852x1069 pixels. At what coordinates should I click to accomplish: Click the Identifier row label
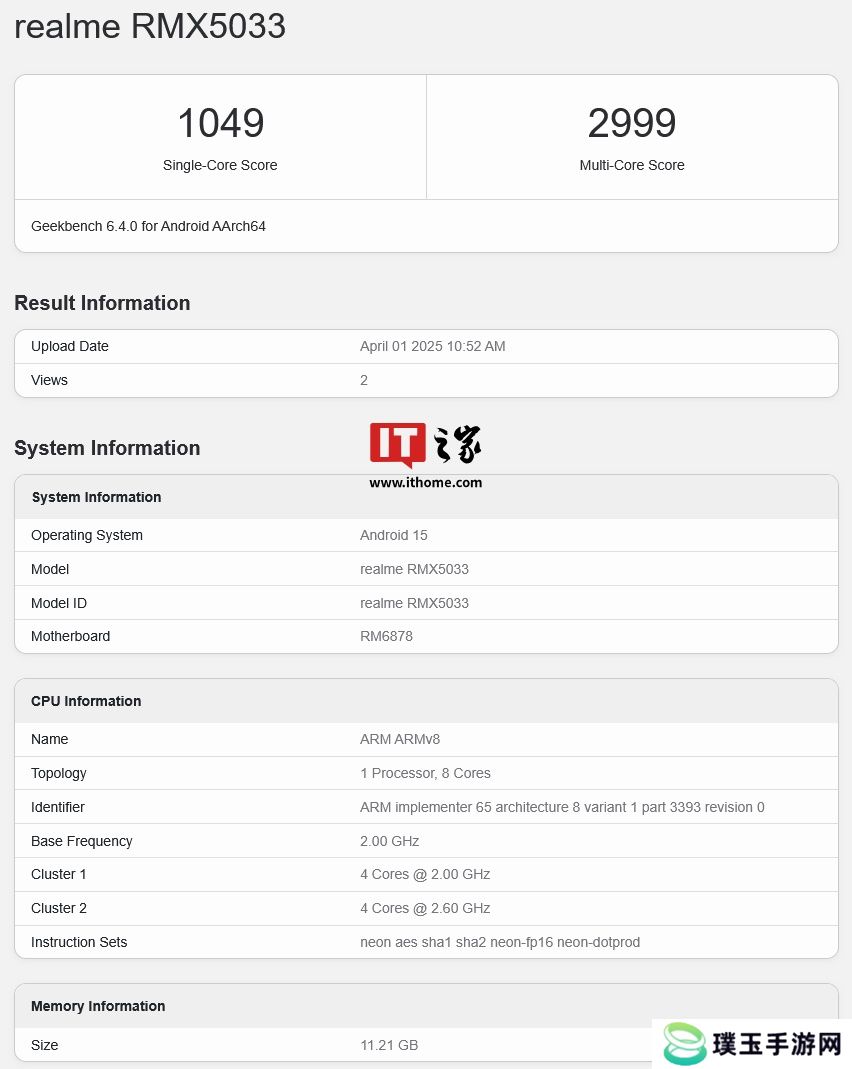click(57, 807)
